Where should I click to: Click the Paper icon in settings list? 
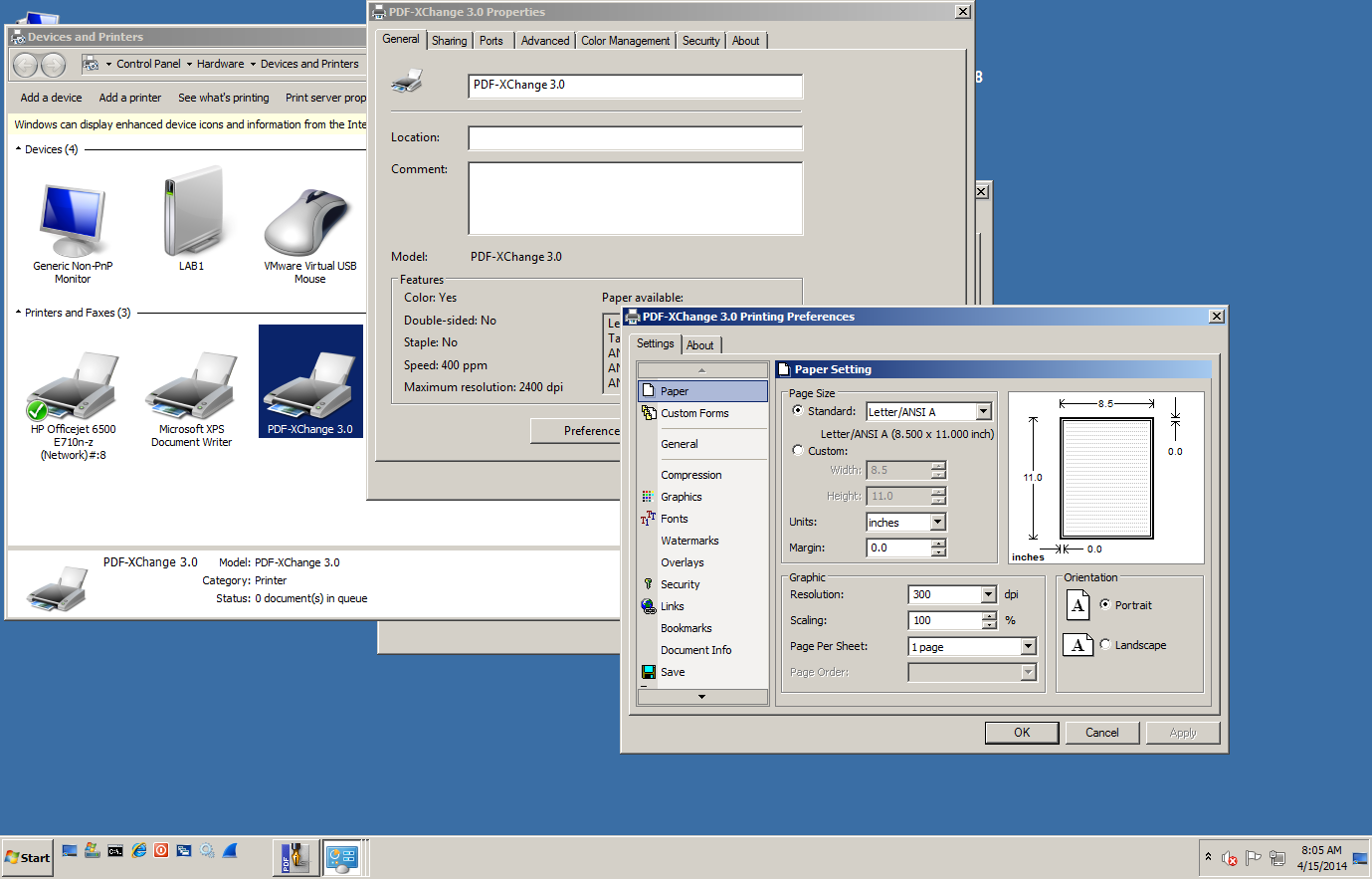(649, 390)
